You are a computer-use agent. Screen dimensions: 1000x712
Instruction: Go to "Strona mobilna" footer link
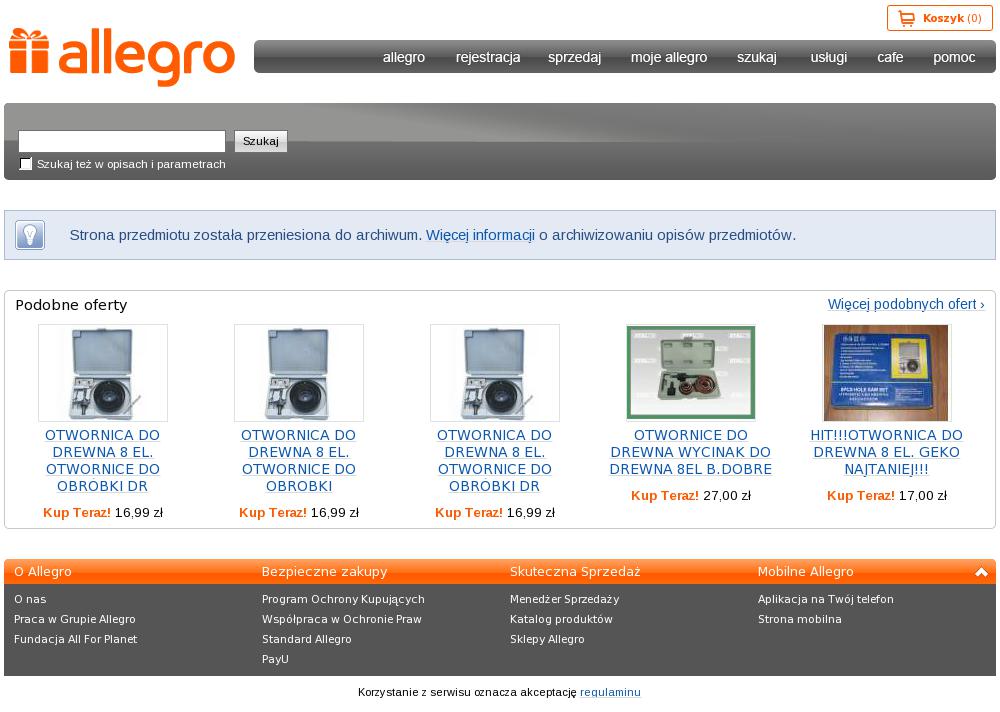[800, 619]
